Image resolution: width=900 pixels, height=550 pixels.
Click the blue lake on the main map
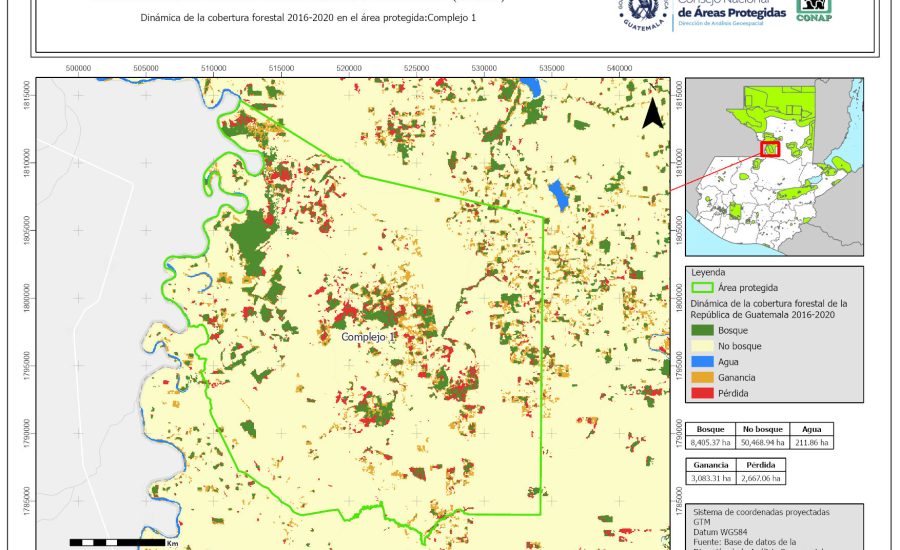click(x=558, y=193)
